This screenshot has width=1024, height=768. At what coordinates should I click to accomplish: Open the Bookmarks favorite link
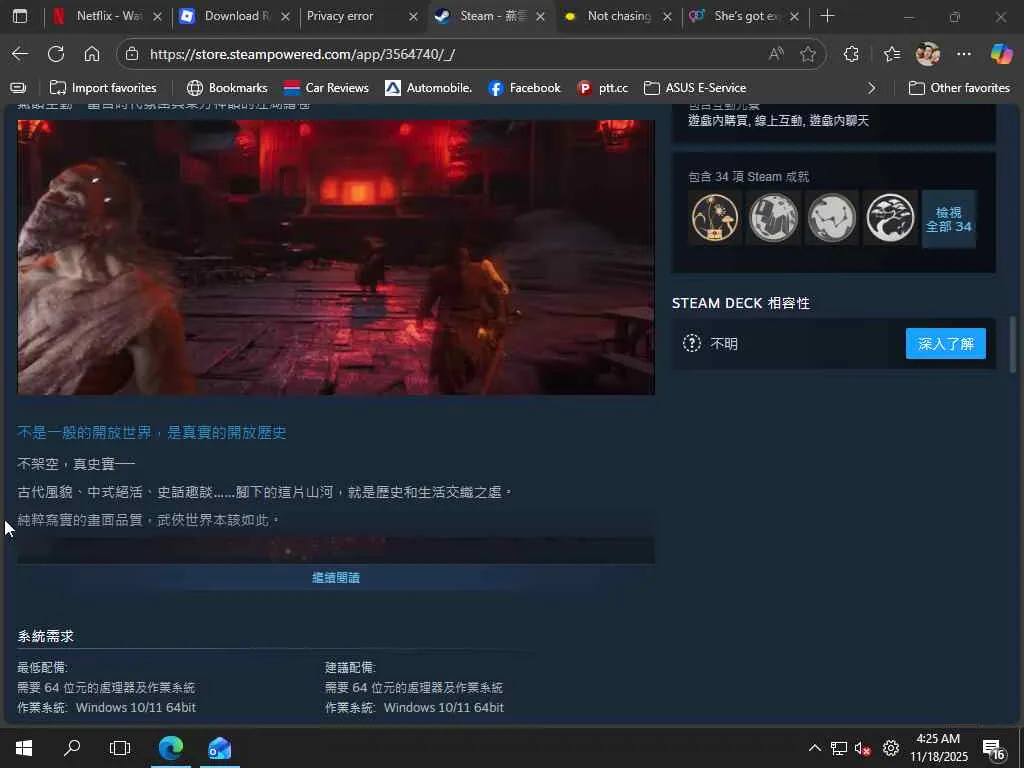click(x=227, y=88)
